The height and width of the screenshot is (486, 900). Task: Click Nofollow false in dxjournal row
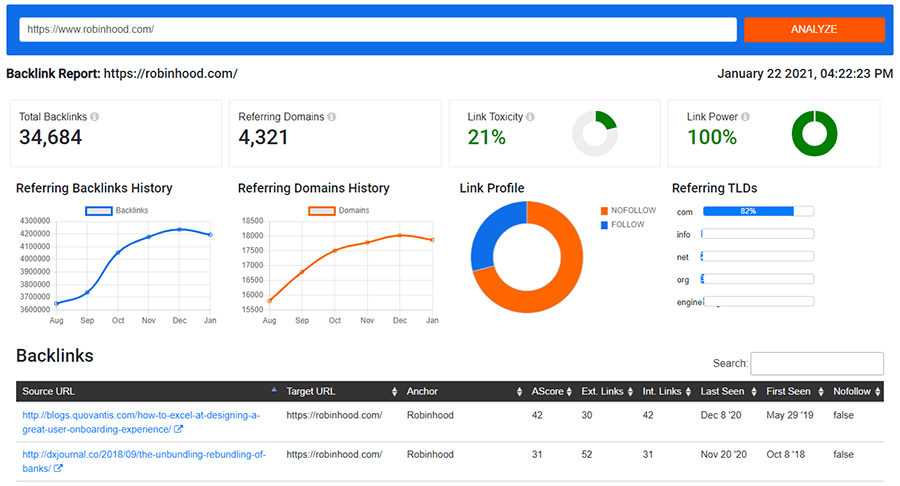tap(844, 454)
